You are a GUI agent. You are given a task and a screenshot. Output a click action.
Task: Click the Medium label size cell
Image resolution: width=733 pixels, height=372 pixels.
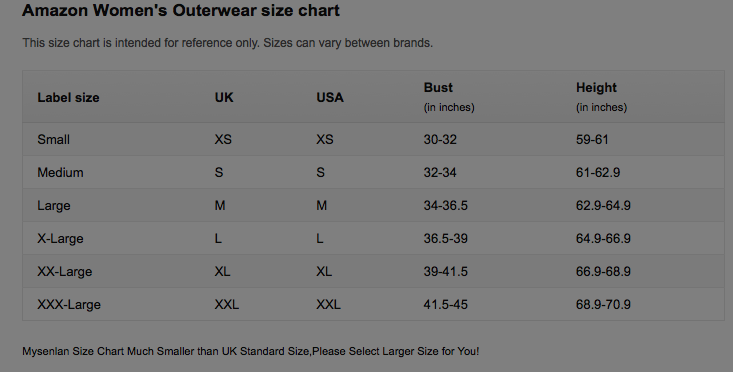(60, 173)
